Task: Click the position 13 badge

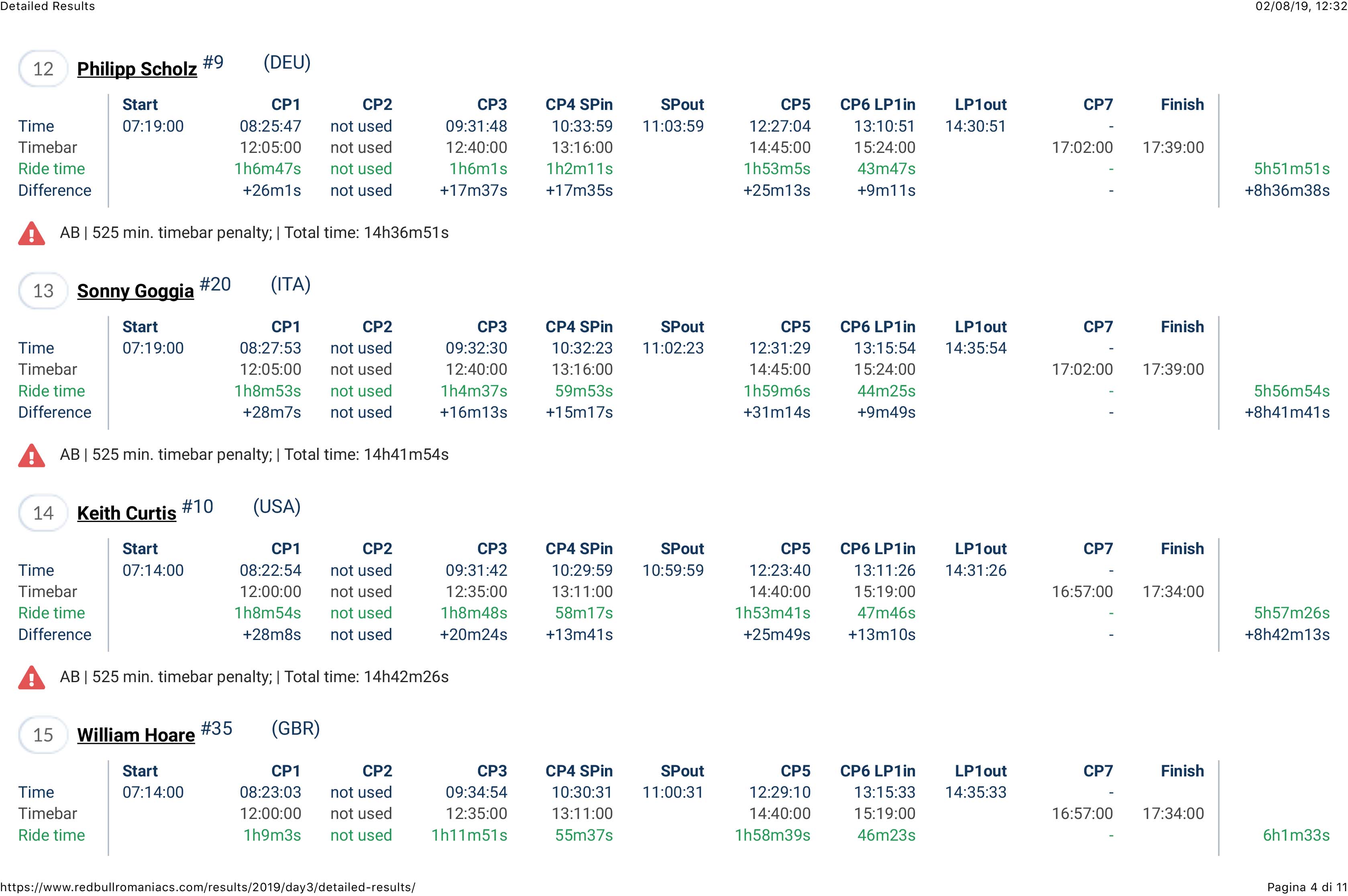Action: pos(43,291)
